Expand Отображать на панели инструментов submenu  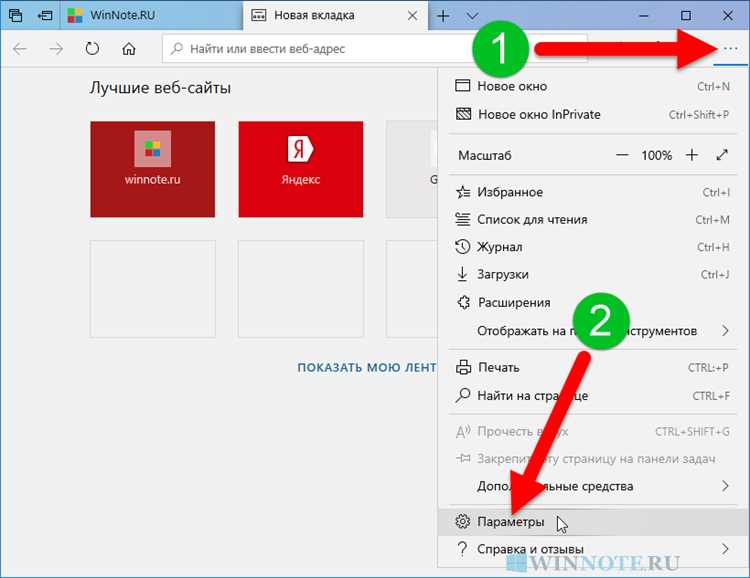tap(593, 331)
